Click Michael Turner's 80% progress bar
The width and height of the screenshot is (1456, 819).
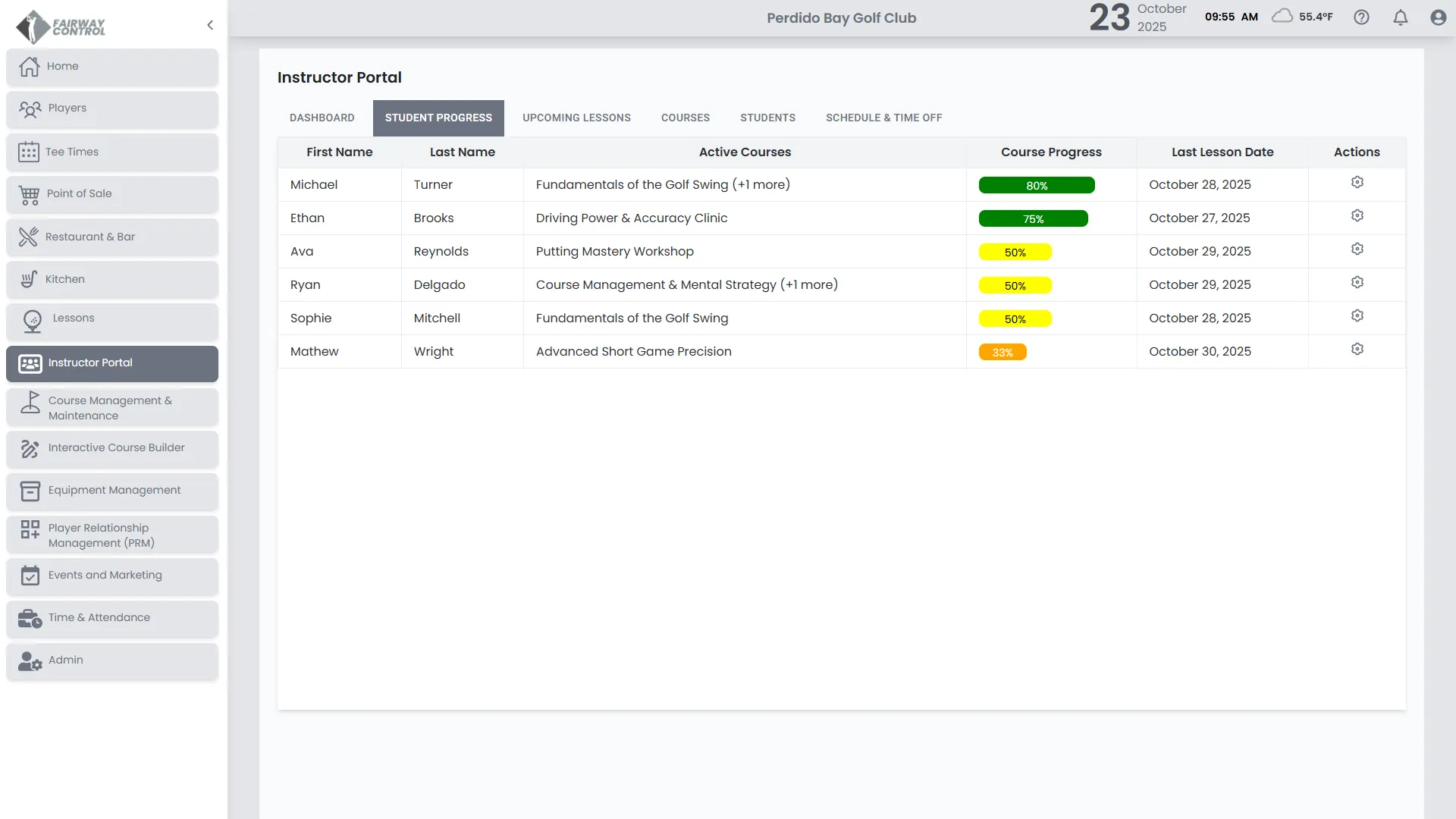(1036, 186)
